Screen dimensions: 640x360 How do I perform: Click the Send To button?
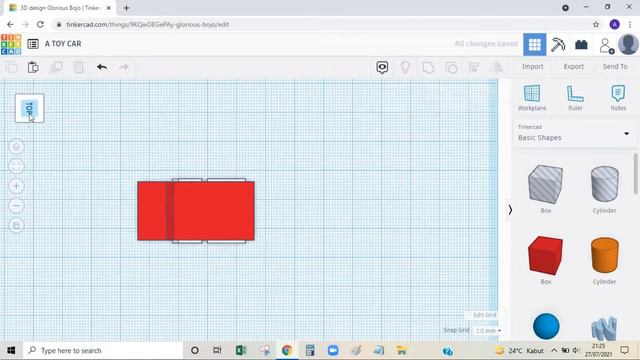coord(615,67)
